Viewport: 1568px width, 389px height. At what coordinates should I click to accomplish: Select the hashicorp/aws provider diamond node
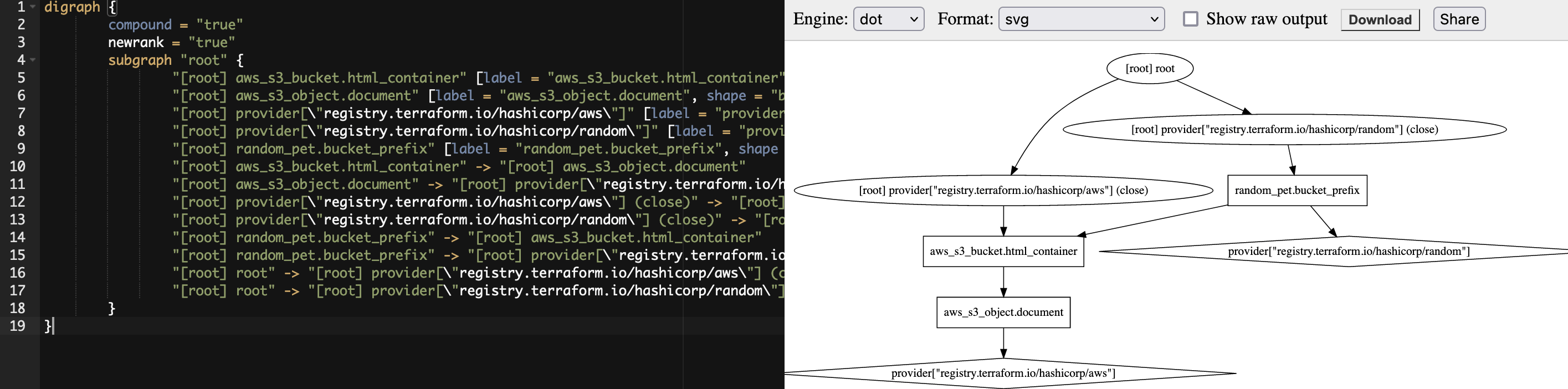1002,373
